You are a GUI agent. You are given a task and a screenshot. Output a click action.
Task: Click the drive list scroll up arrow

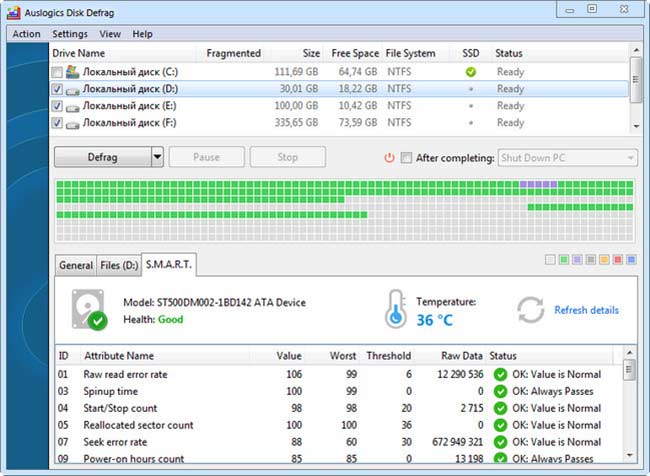pyautogui.click(x=636, y=50)
